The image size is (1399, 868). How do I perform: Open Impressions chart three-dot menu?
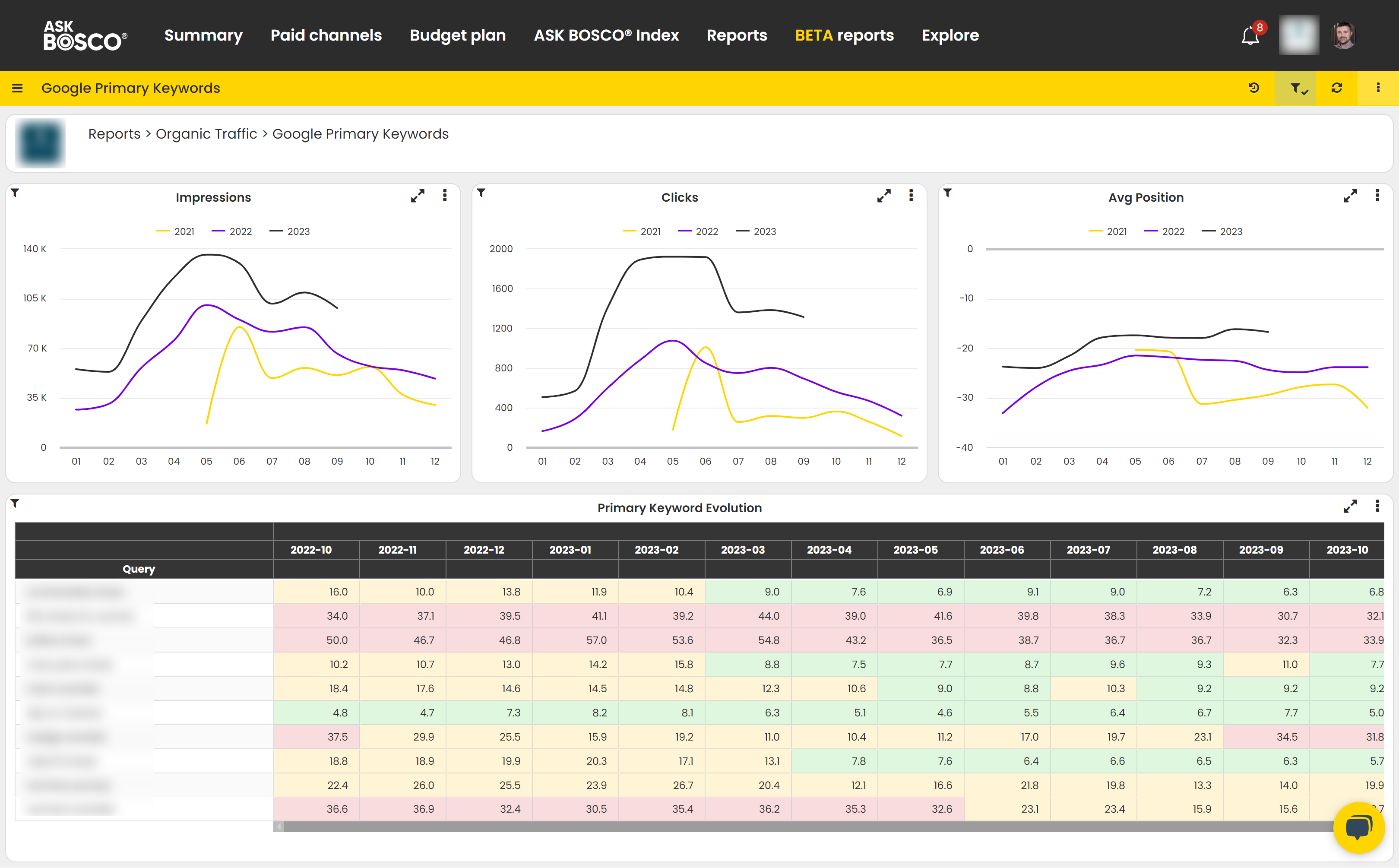[x=445, y=196]
